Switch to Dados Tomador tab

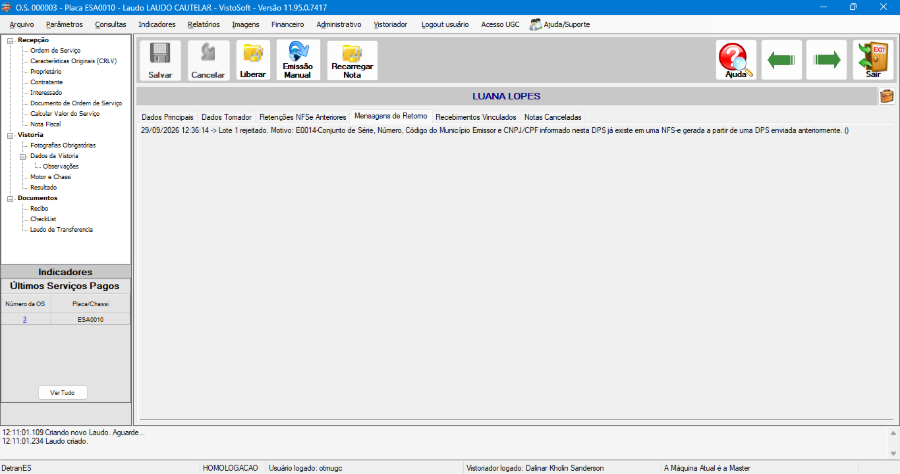(226, 117)
